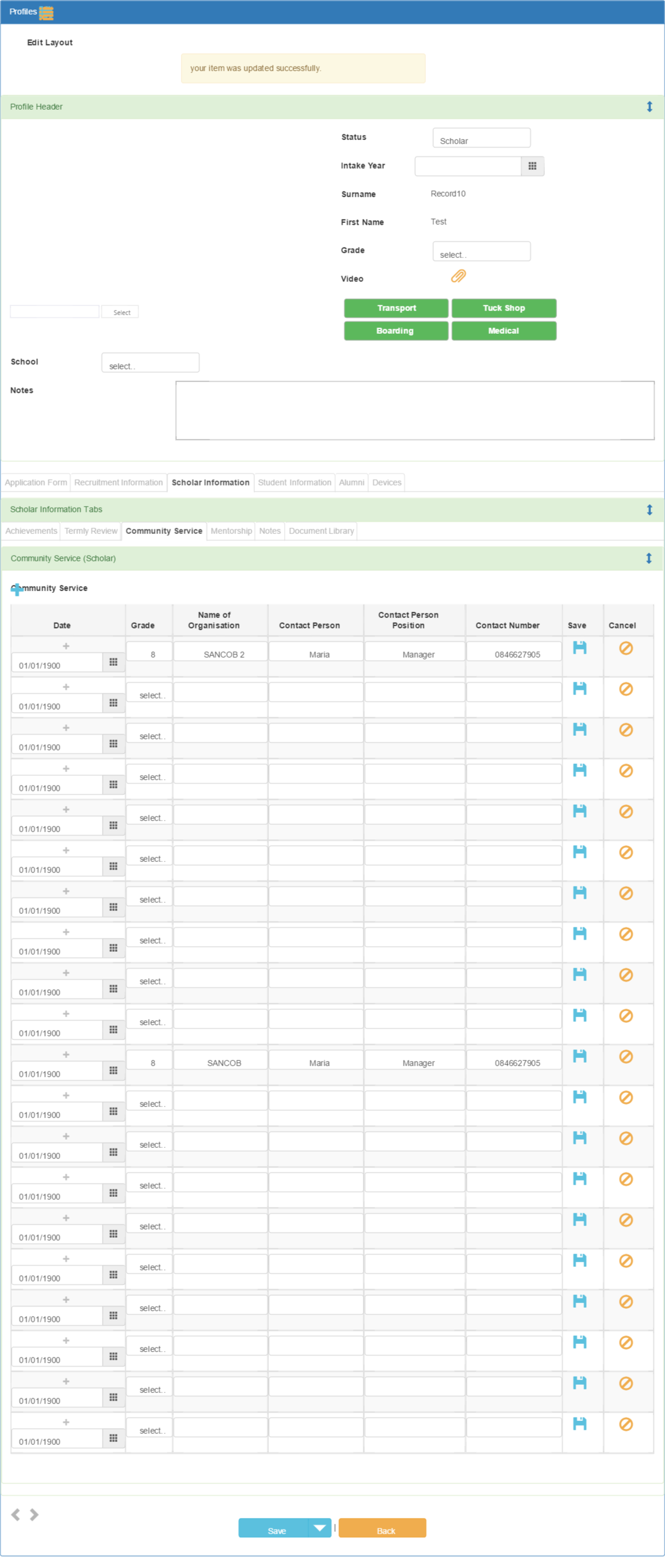This screenshot has height=1568, width=665.
Task: Click the save icon in the SANCOB 2 row
Action: click(580, 648)
